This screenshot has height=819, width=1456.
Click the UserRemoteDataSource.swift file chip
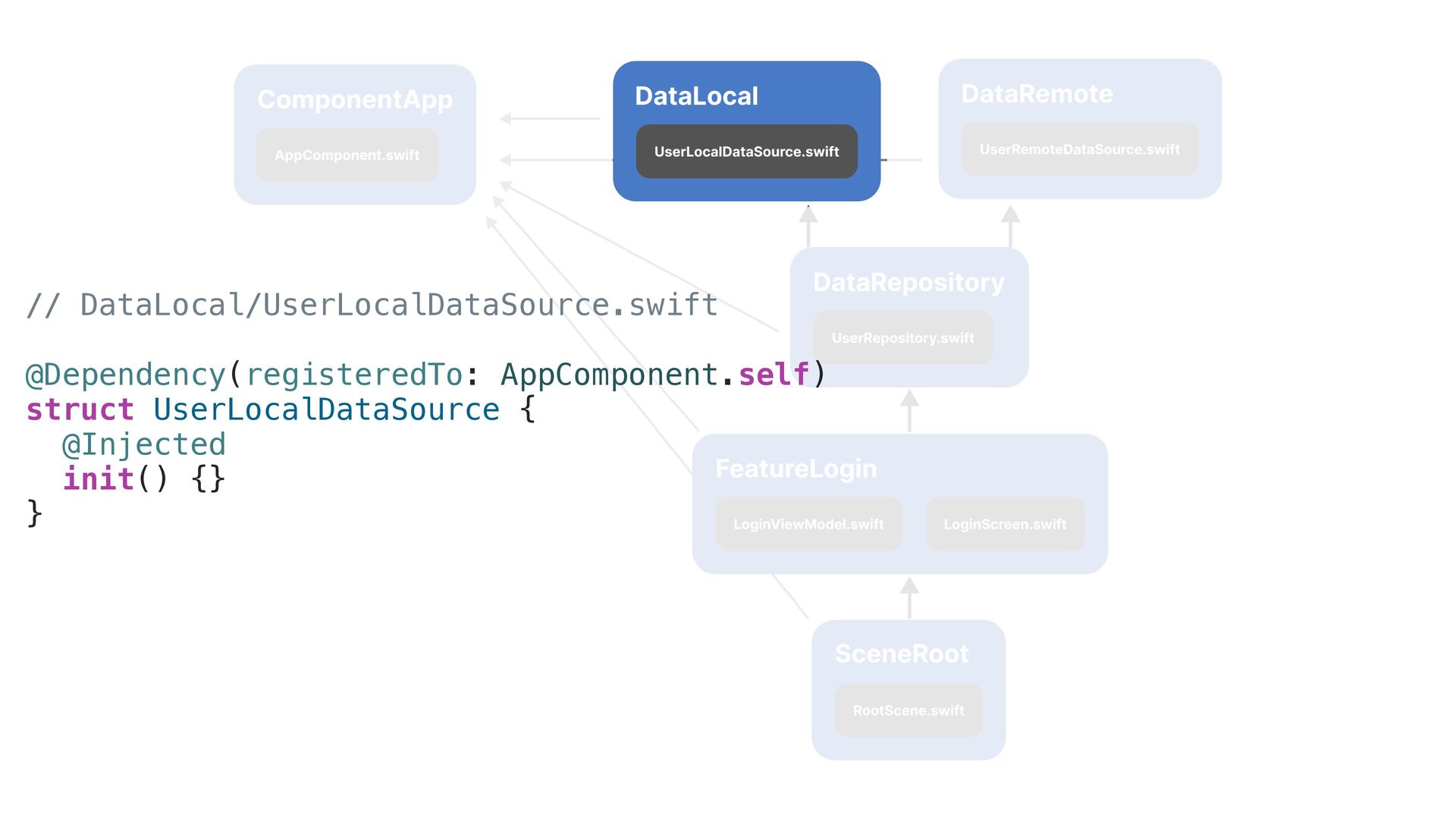click(1079, 149)
